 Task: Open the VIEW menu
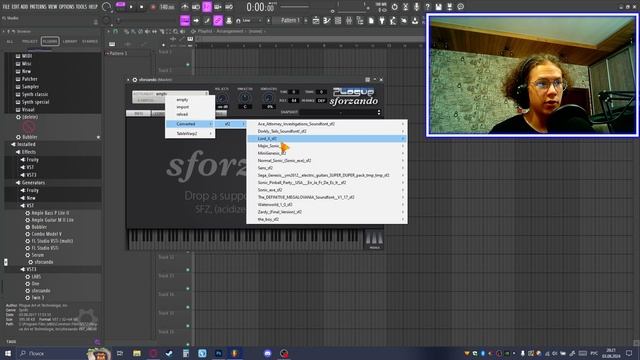(x=53, y=7)
